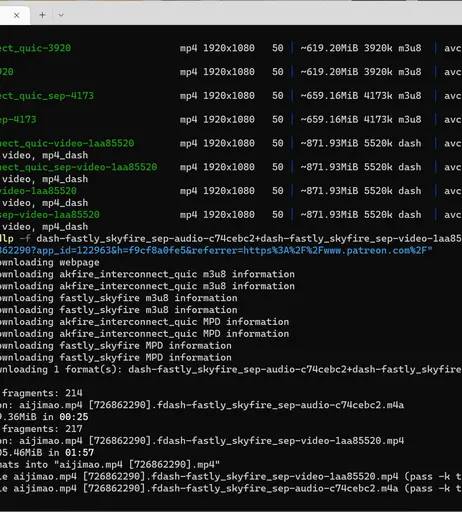This screenshot has height=512, width=462.
Task: Click the 'wnloading webpage' output line
Action: (50, 262)
